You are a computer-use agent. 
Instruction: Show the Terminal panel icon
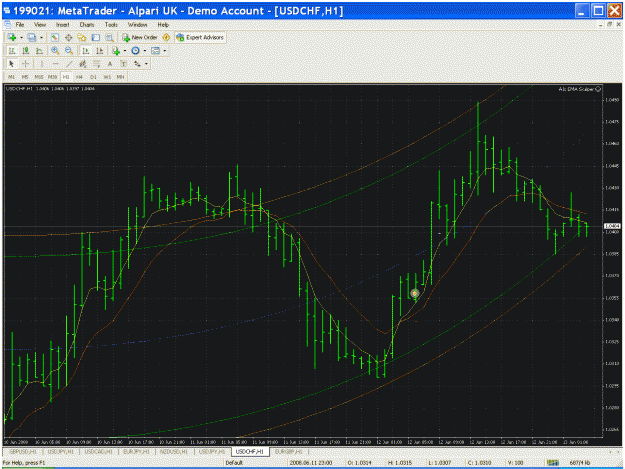96,37
